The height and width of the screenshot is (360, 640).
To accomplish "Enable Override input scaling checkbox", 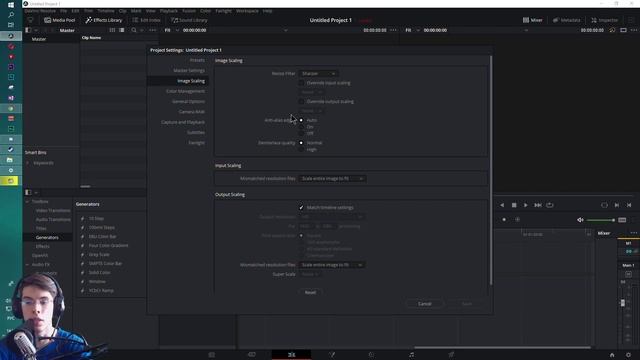I will (301, 83).
